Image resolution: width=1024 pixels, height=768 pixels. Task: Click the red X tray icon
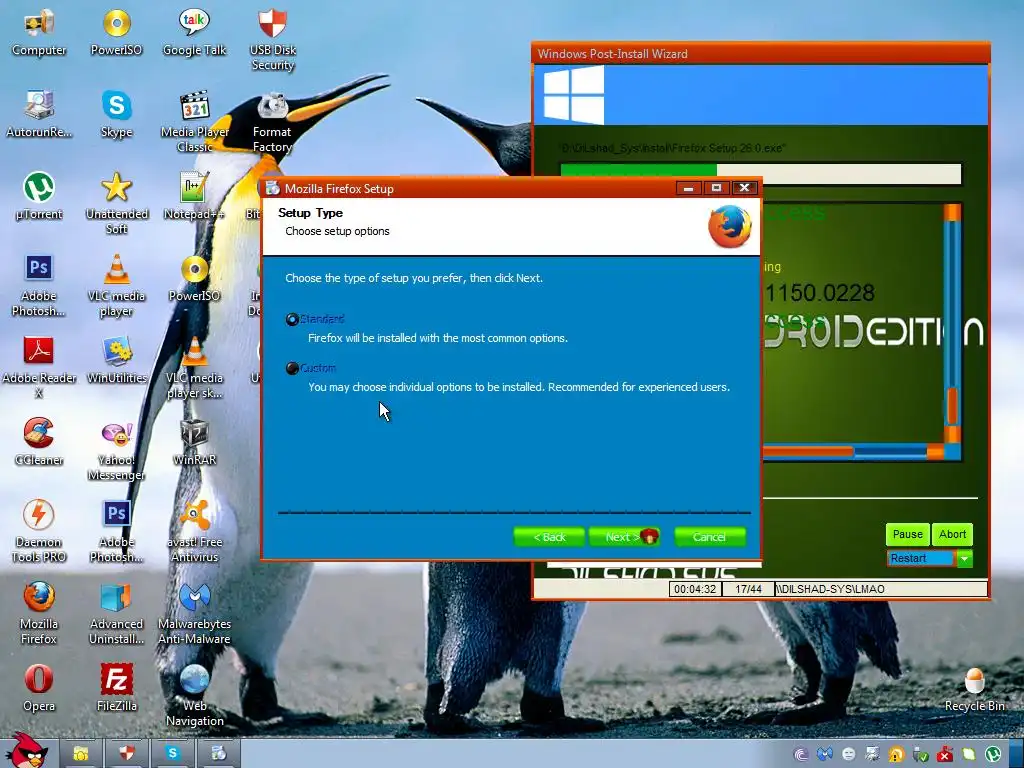click(944, 755)
